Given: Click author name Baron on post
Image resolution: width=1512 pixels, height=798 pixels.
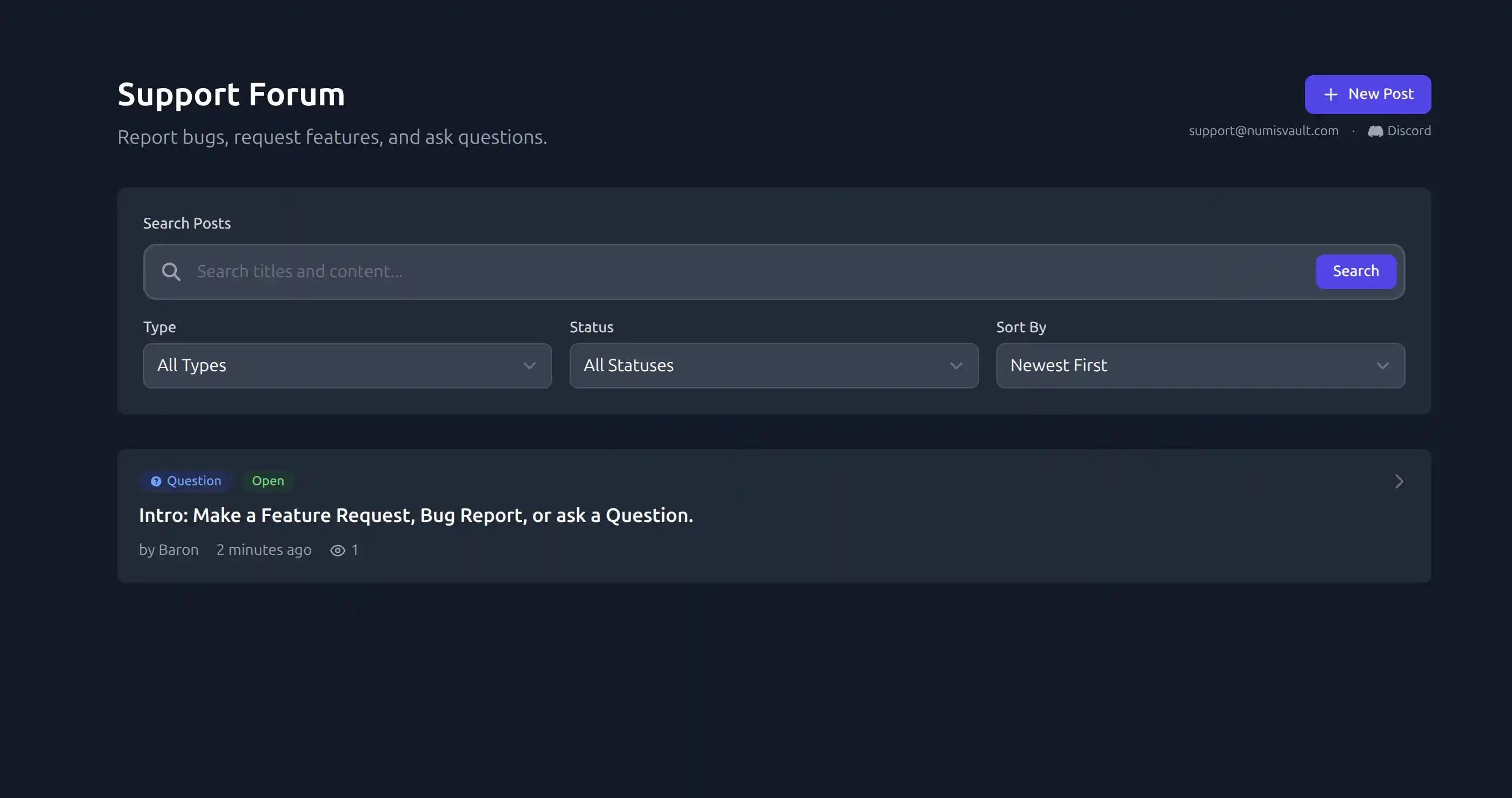Looking at the screenshot, I should (x=178, y=550).
